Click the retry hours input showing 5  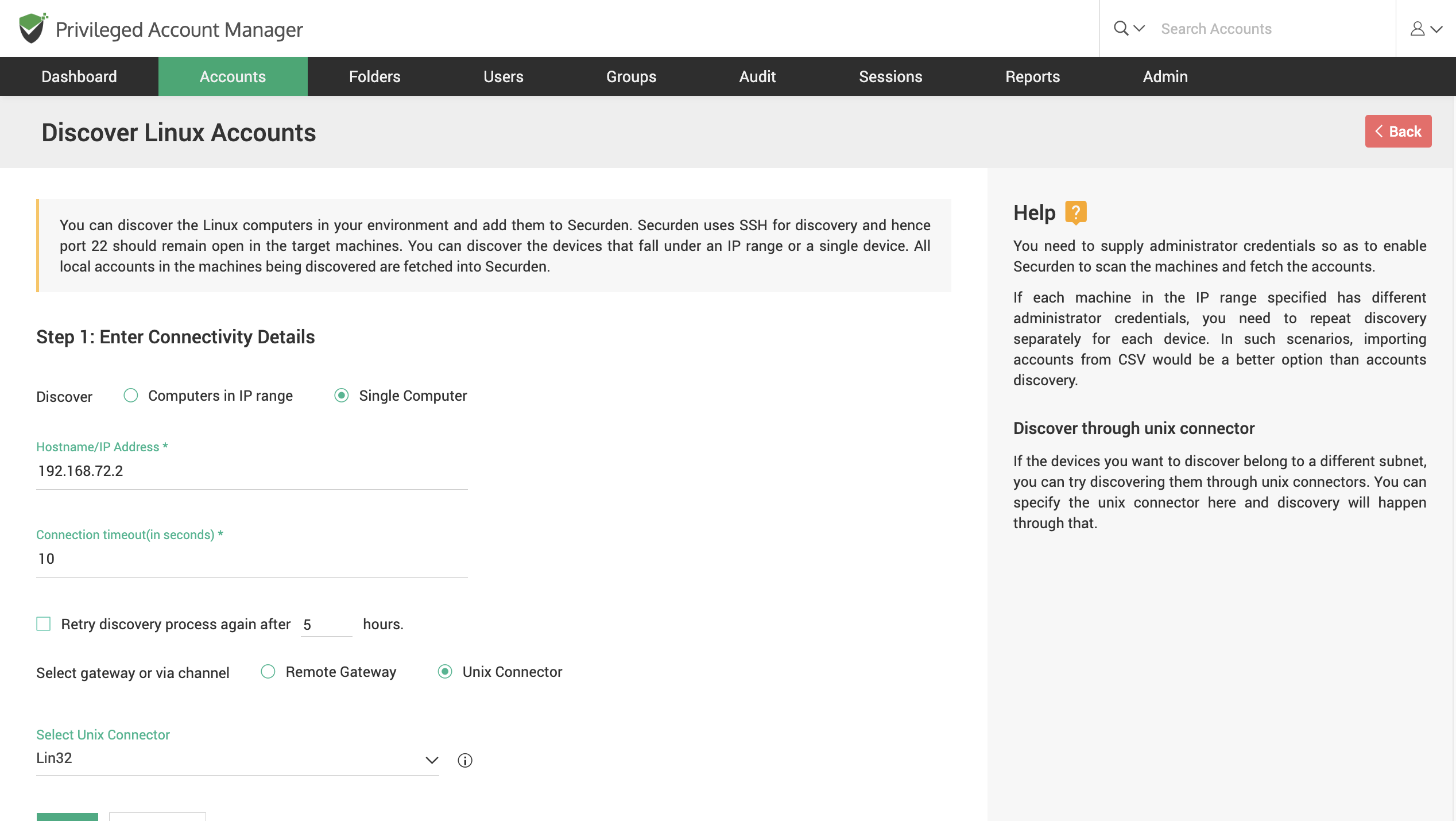326,625
